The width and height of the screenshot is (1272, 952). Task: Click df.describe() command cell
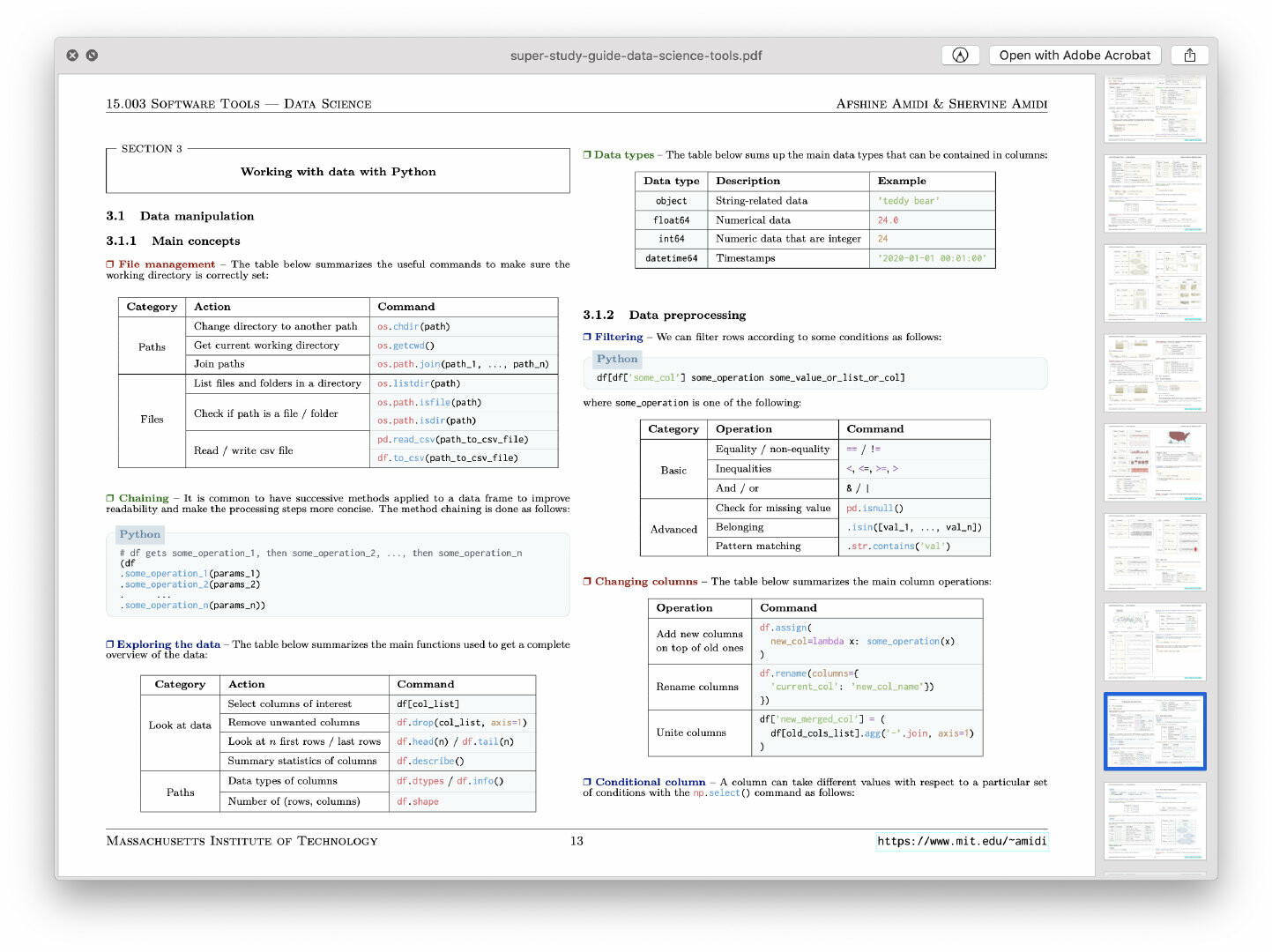coord(462,761)
